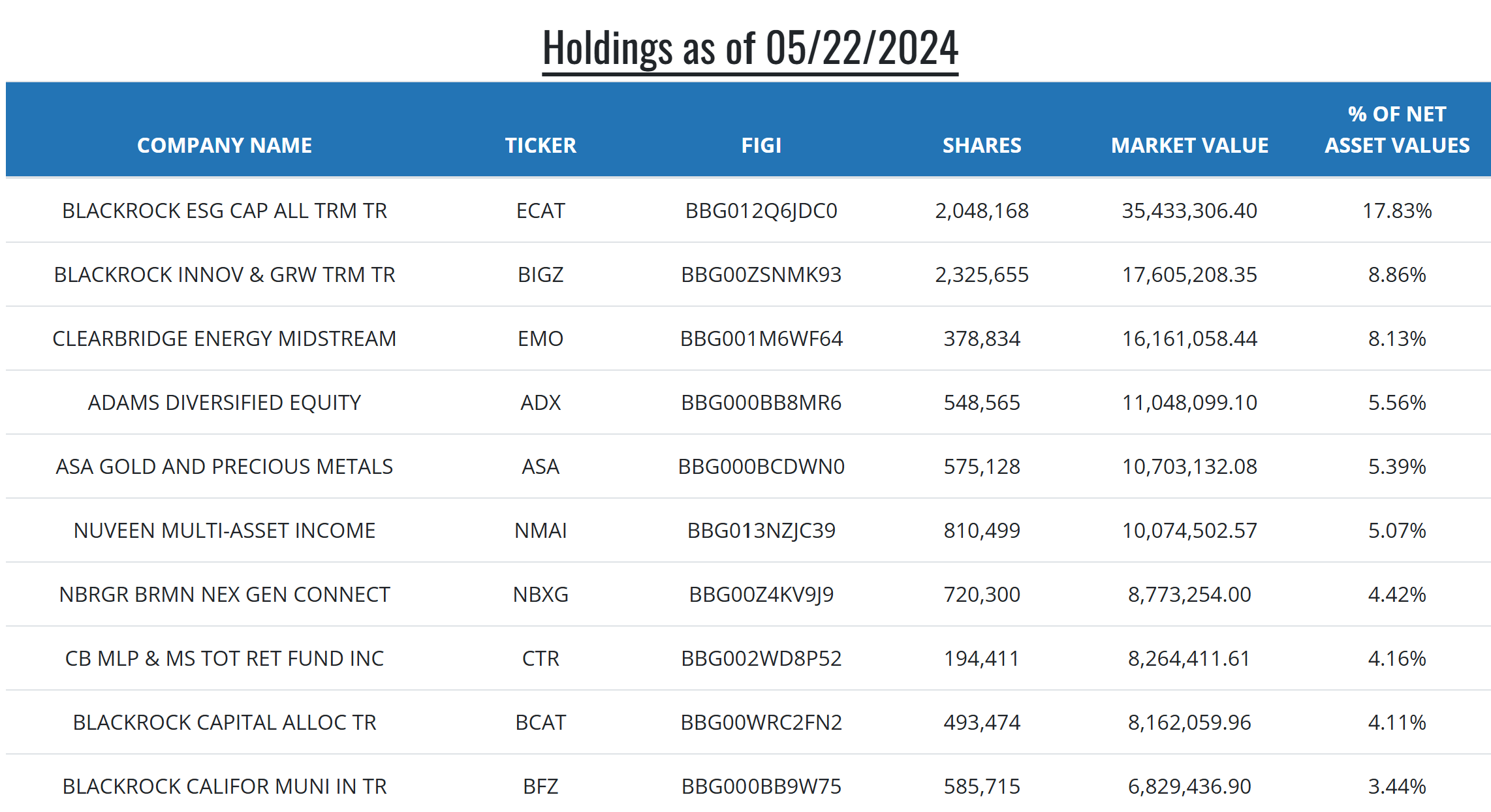
Task: Click shares value 378,834
Action: click(982, 339)
